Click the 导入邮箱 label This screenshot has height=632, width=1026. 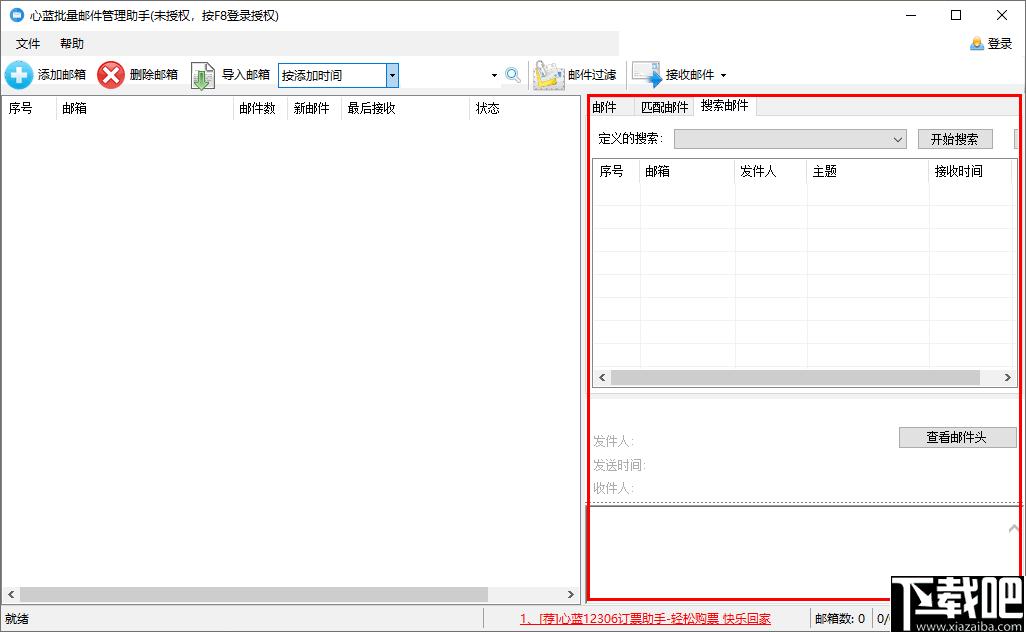coord(246,75)
